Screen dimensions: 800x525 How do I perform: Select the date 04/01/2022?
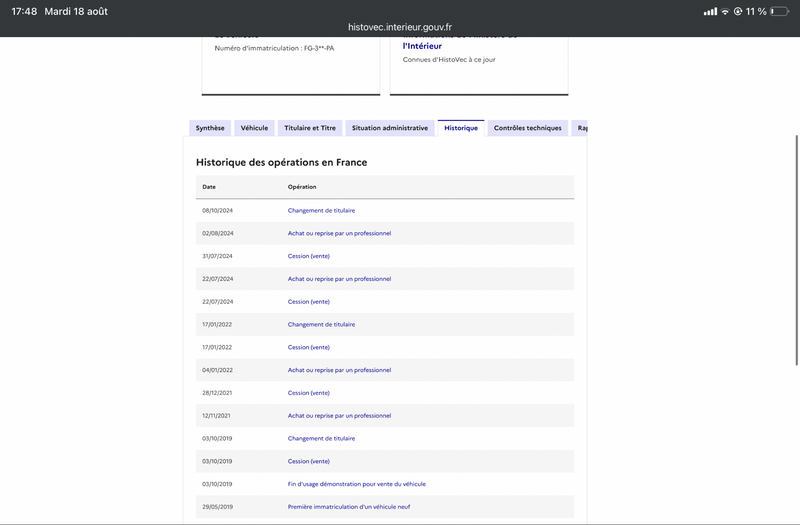217,370
